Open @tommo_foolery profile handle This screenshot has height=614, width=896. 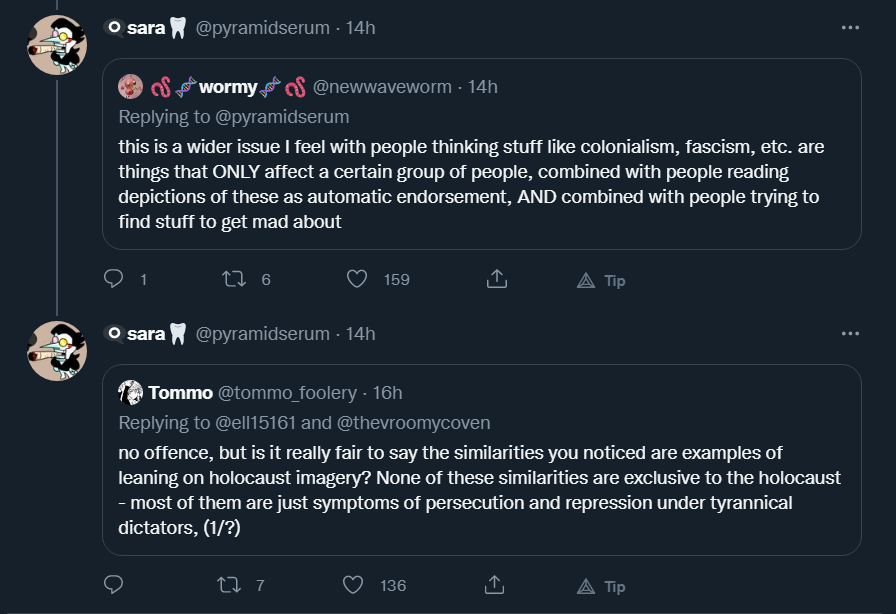point(287,393)
